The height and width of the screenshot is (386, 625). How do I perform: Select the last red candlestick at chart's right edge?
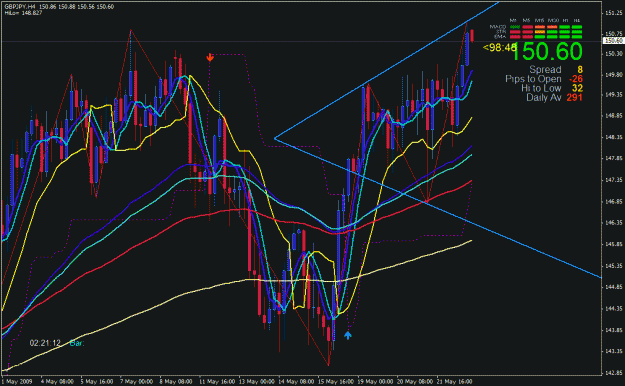(x=472, y=35)
